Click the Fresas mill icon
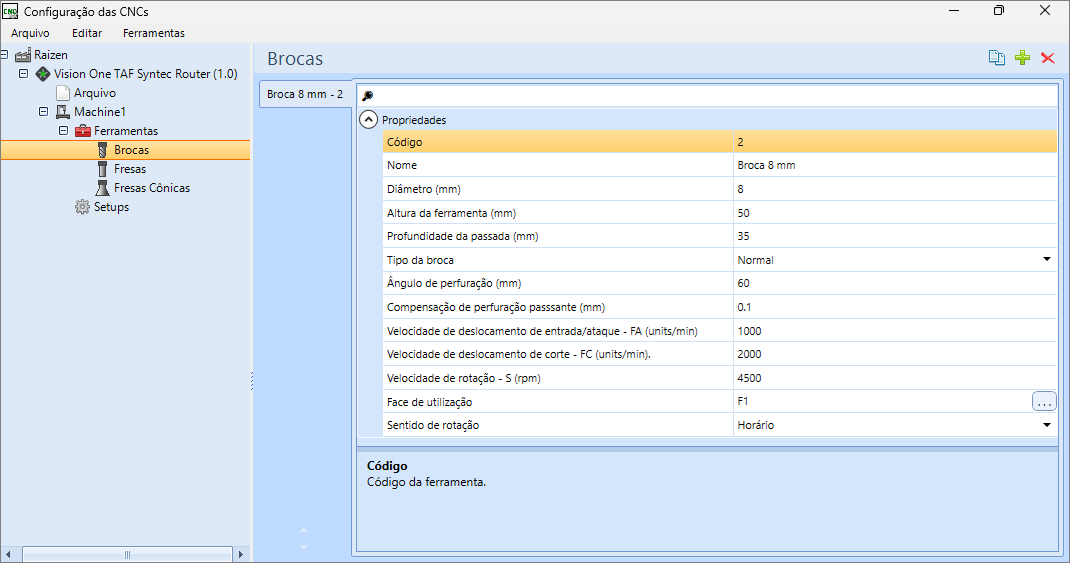This screenshot has height=563, width=1070. point(102,169)
